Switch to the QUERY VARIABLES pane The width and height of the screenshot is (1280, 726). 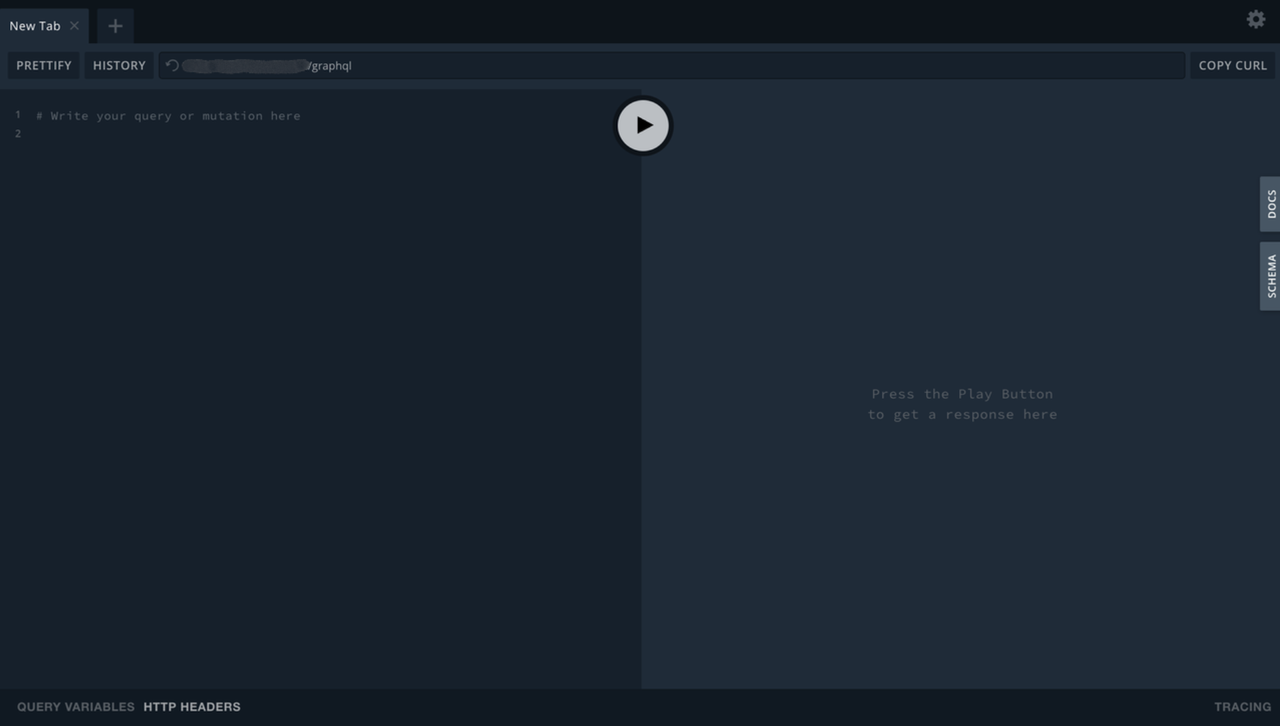[74, 706]
